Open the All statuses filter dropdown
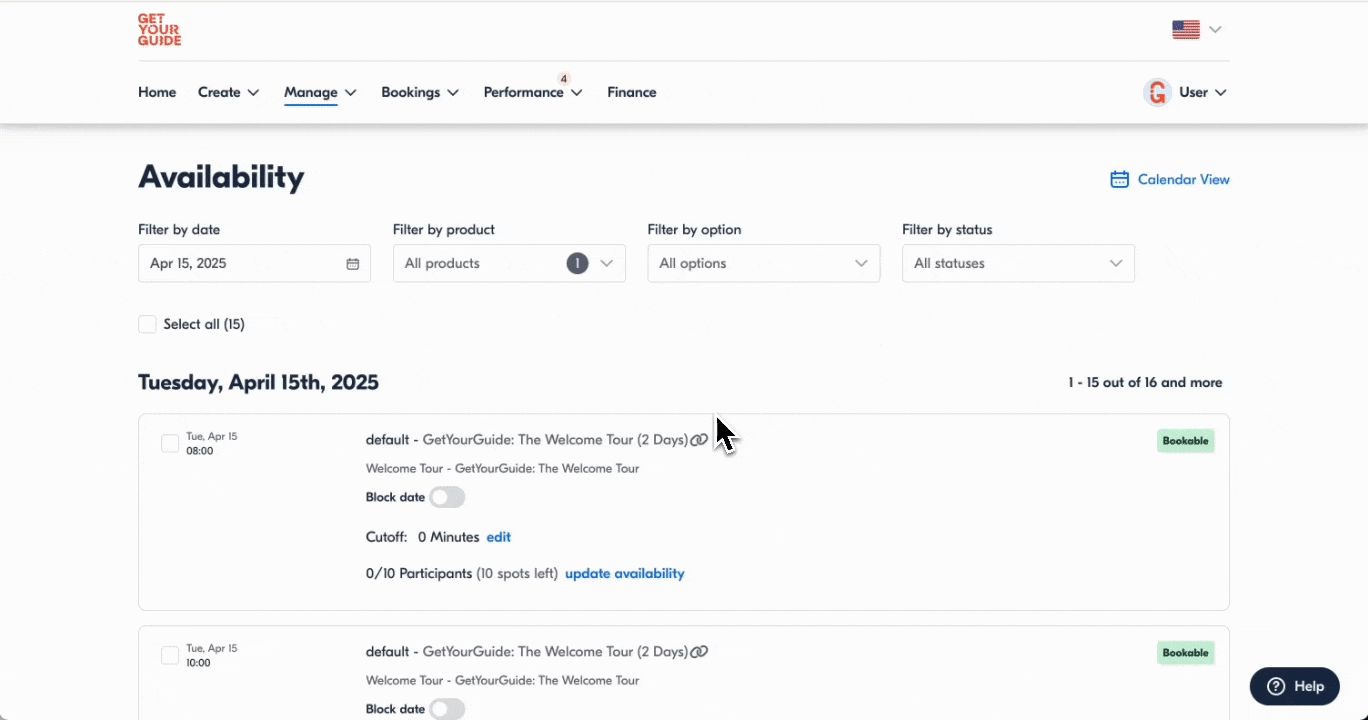This screenshot has width=1368, height=720. (1018, 263)
